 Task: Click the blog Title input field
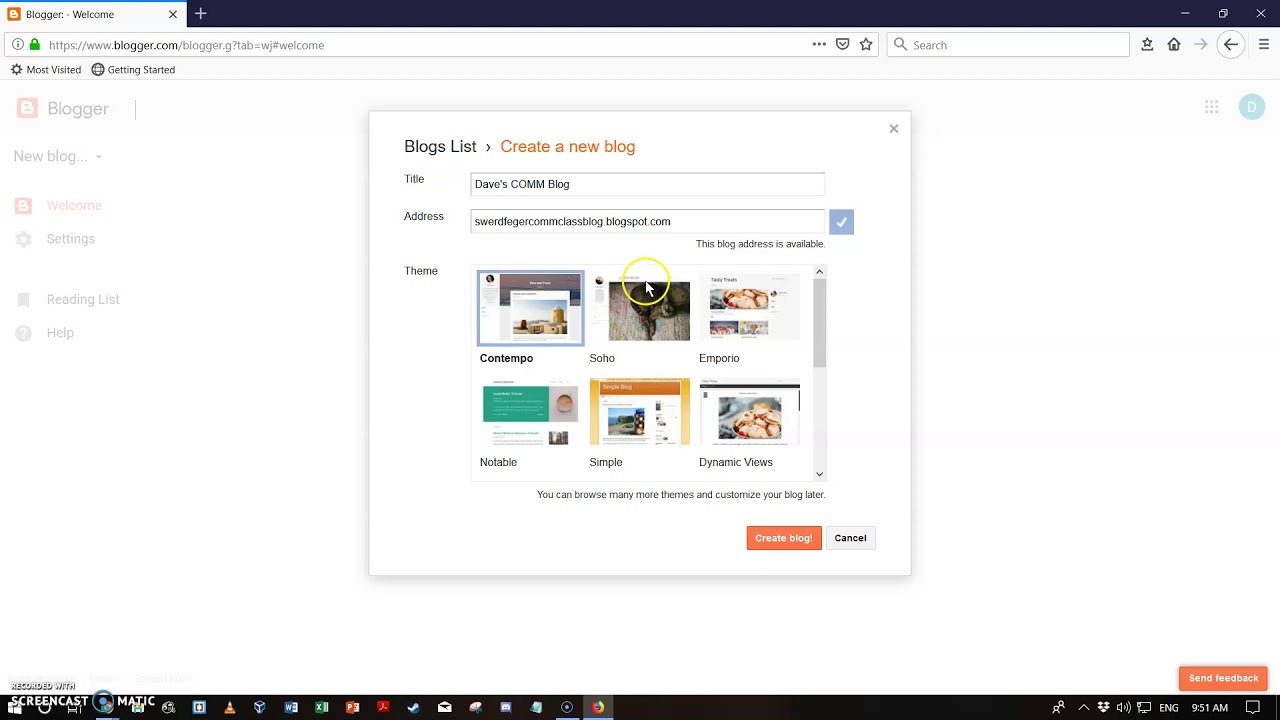647,184
